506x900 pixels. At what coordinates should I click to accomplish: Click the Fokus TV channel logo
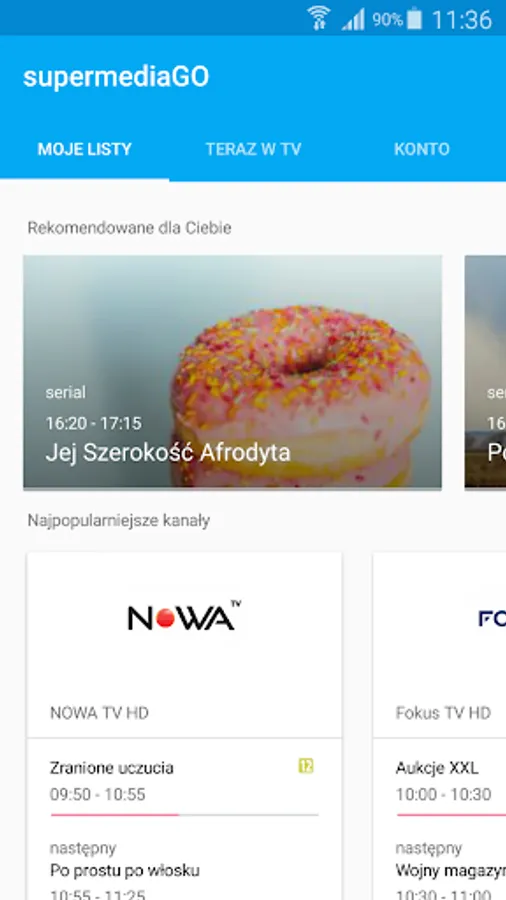pyautogui.click(x=492, y=618)
